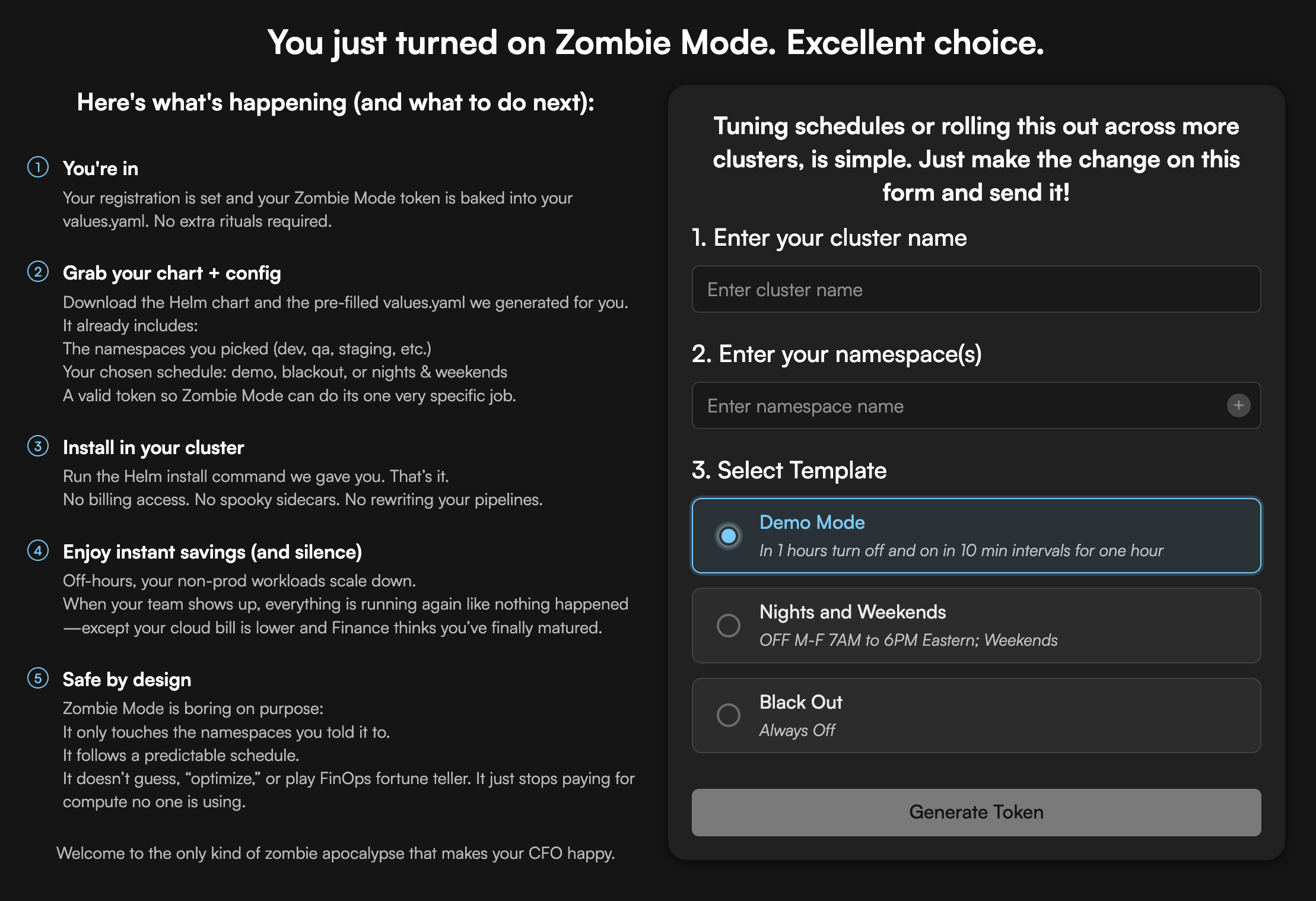This screenshot has width=1316, height=901.
Task: Click the step 5 numbered icon
Action: (38, 678)
